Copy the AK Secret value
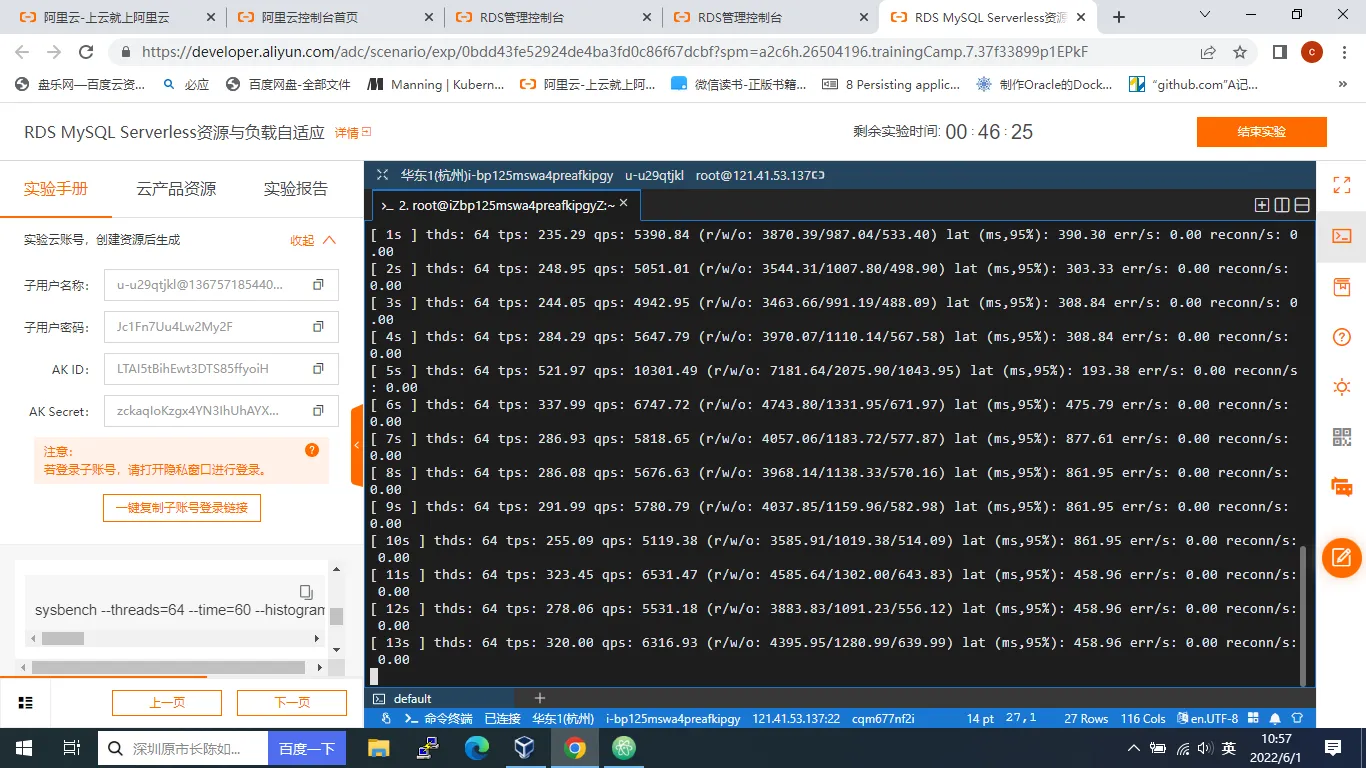The width and height of the screenshot is (1366, 768). coord(318,411)
